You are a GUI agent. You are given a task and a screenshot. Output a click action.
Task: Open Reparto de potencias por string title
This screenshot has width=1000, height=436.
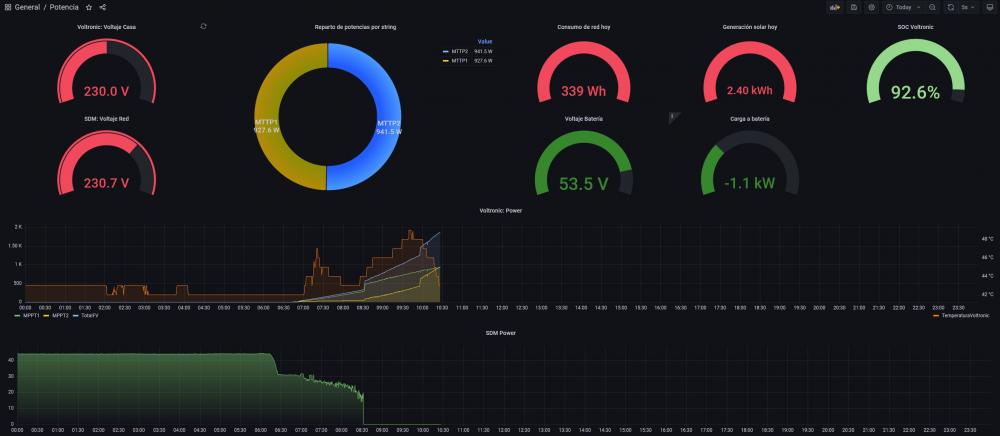point(356,27)
